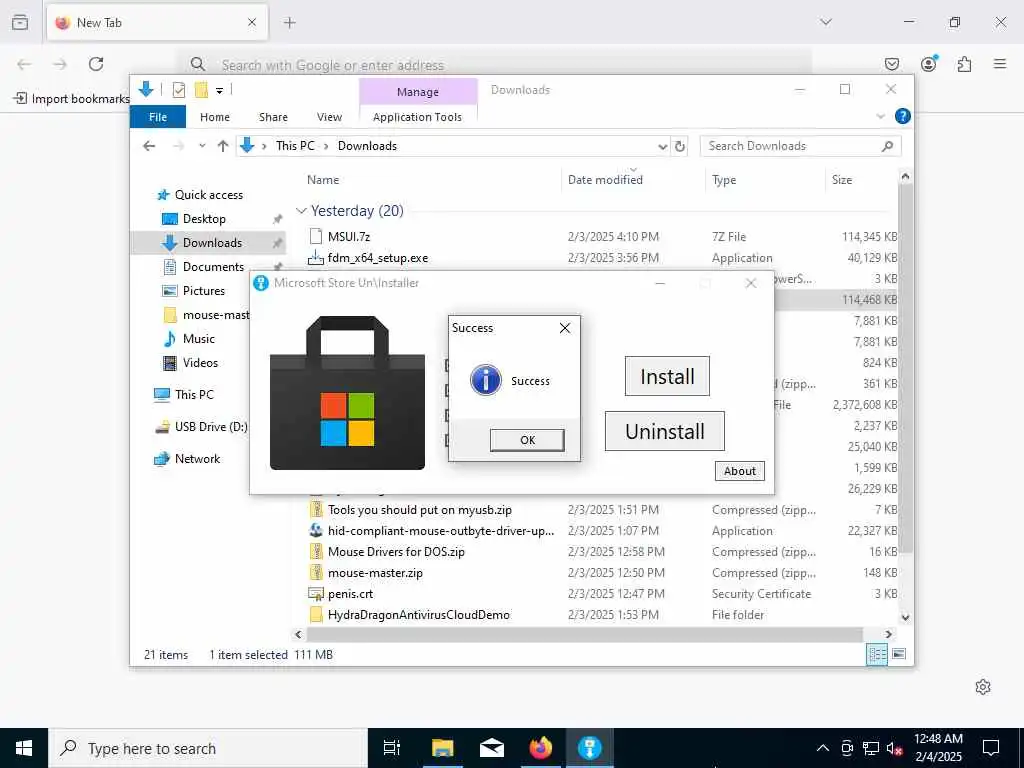Viewport: 1024px width, 768px height.
Task: Reload the Firefox page
Action: point(96,64)
